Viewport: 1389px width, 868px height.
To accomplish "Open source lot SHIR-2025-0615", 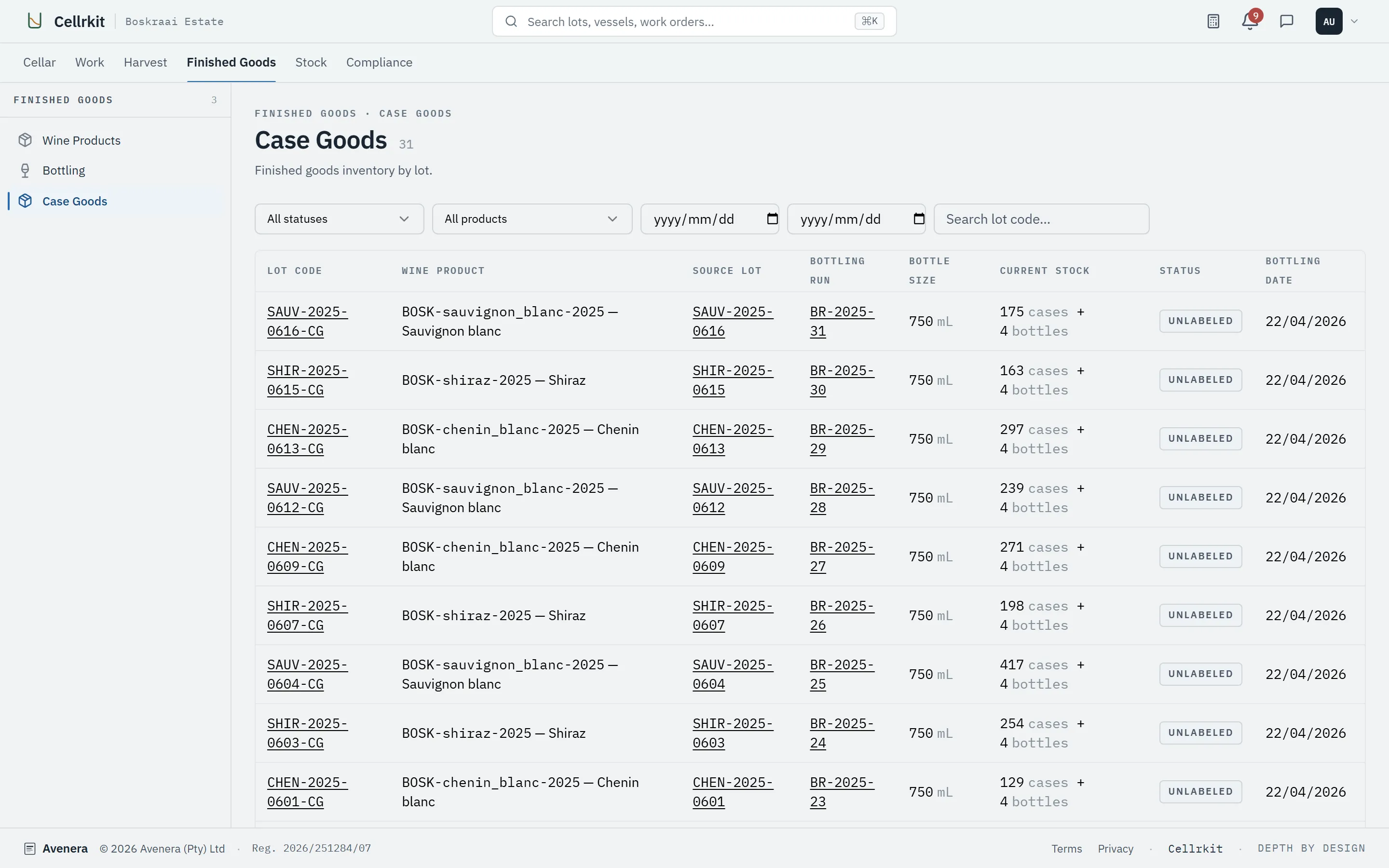I will [733, 380].
